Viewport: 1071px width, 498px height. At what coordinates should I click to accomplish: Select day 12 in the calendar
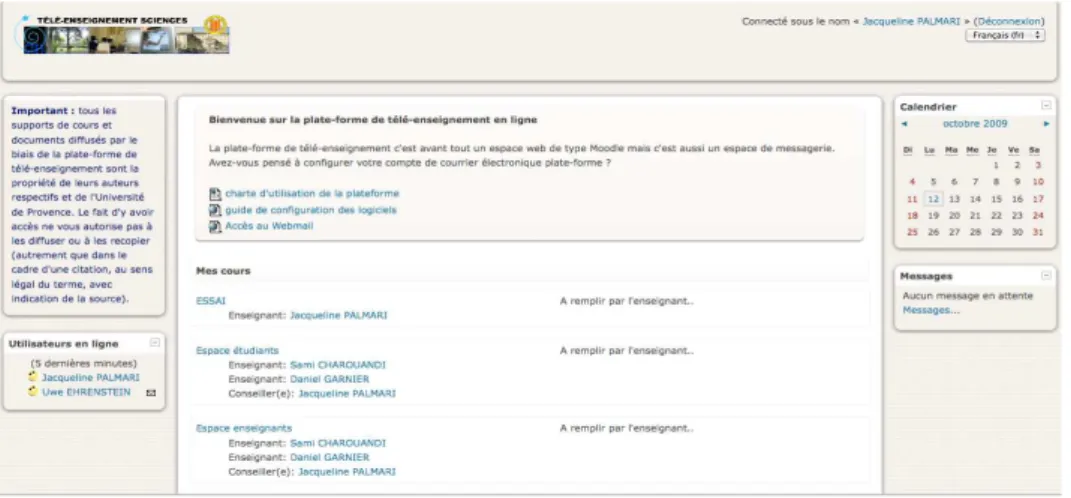click(x=933, y=199)
